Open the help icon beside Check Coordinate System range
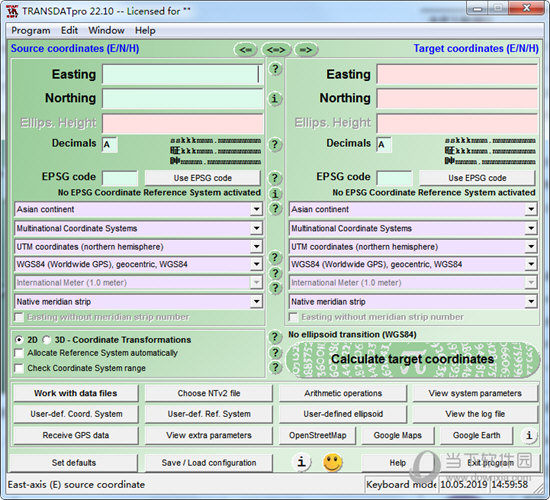The image size is (550, 500). 275,368
